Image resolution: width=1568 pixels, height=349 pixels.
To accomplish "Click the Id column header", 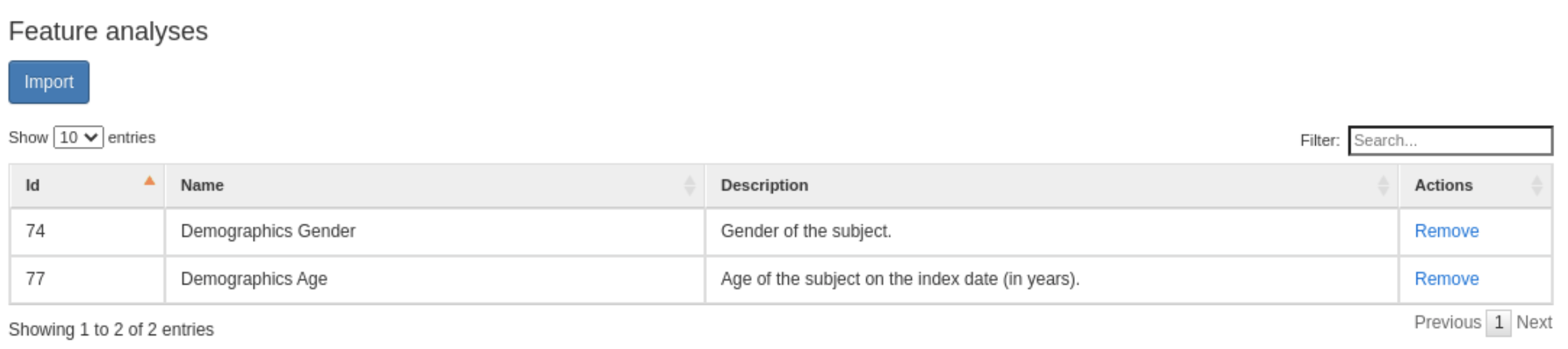I will [87, 186].
